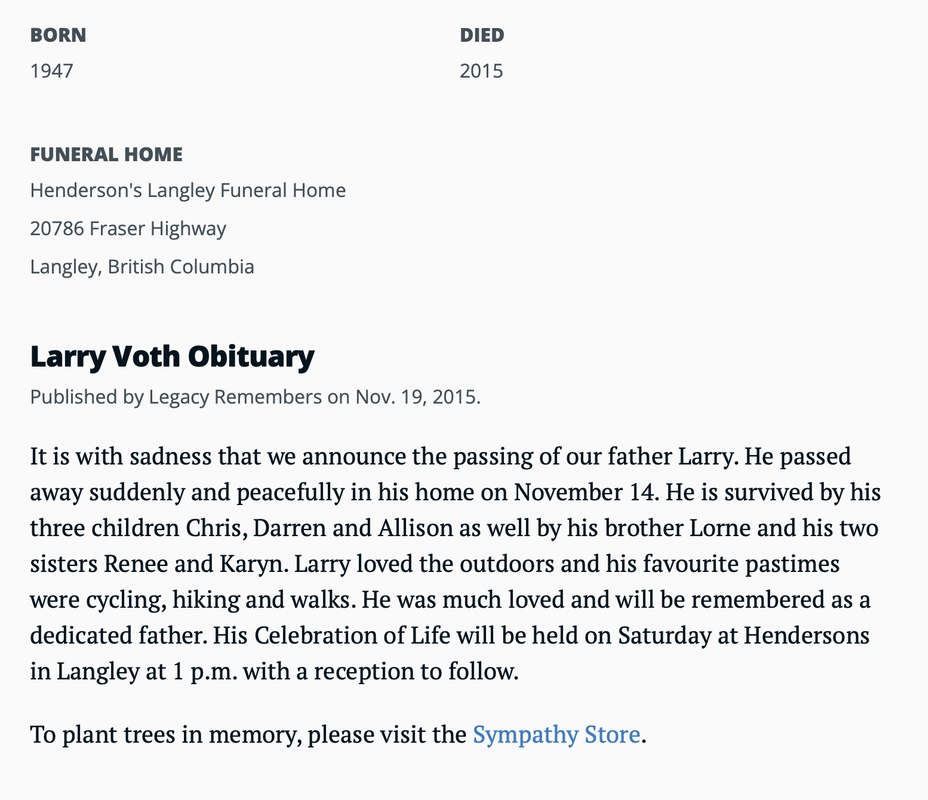Image resolution: width=928 pixels, height=800 pixels.
Task: Click the Larry Voth Obituary heading
Action: click(x=172, y=356)
